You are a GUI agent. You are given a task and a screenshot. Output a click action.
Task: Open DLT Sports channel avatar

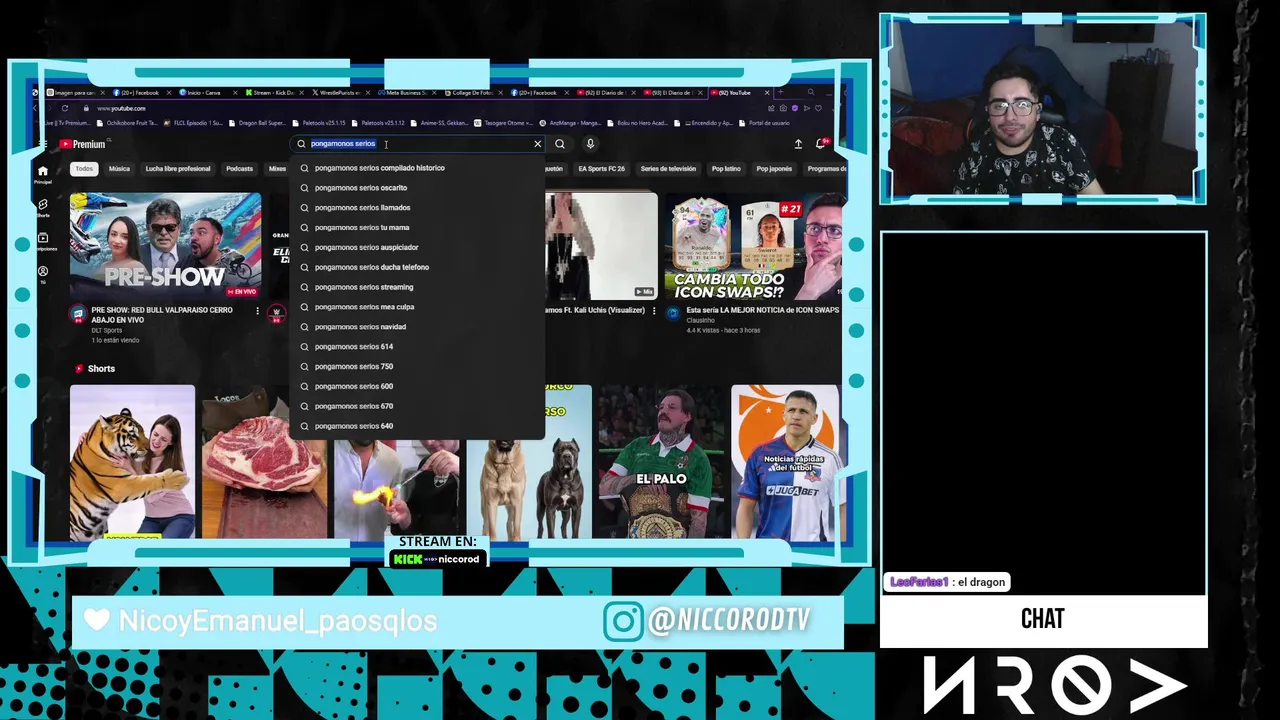click(77, 314)
